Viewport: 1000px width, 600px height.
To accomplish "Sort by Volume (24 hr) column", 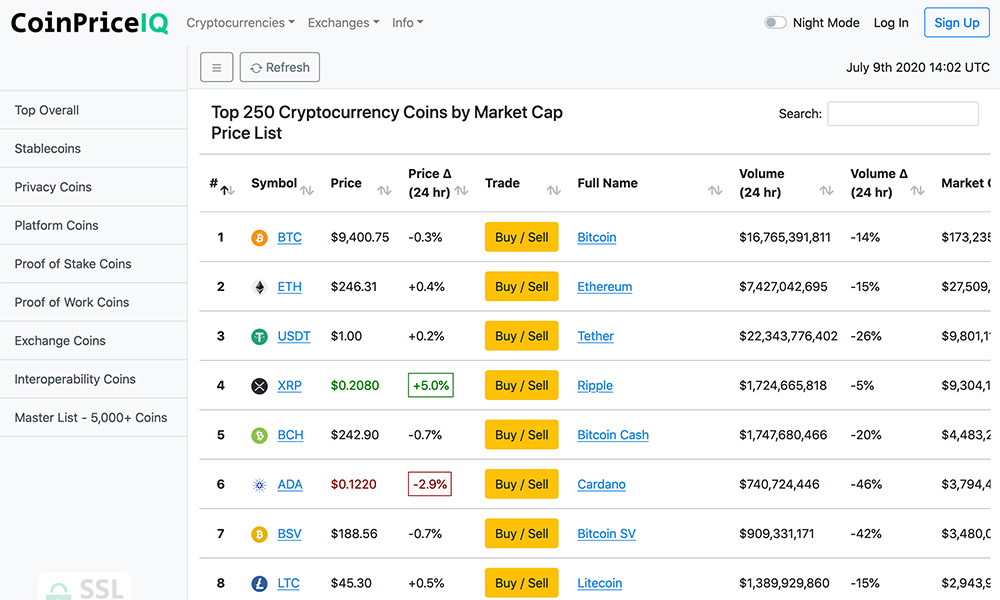I will tap(826, 190).
